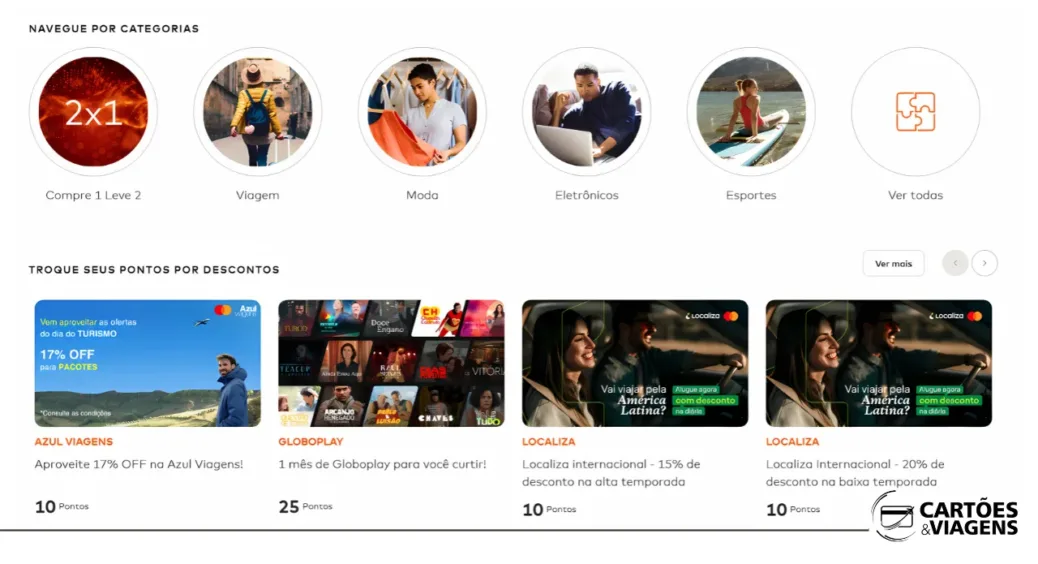Click the Ver mais button
This screenshot has height=564, width=1038.
pos(894,263)
